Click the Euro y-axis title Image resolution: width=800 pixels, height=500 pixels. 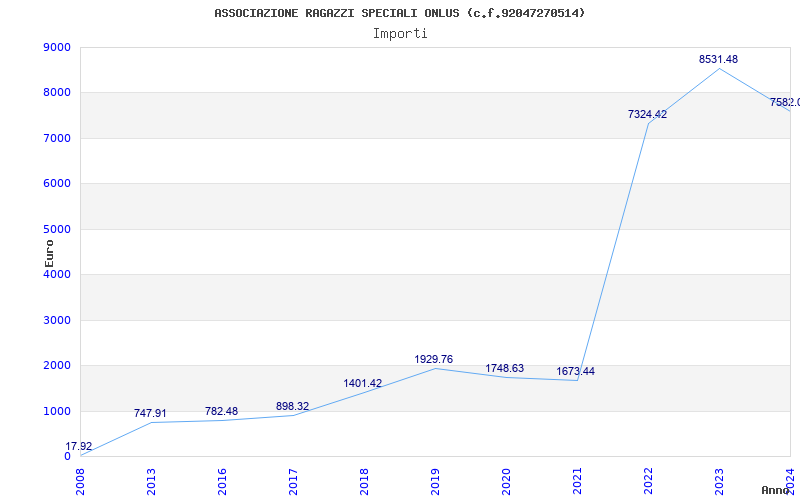(49, 252)
